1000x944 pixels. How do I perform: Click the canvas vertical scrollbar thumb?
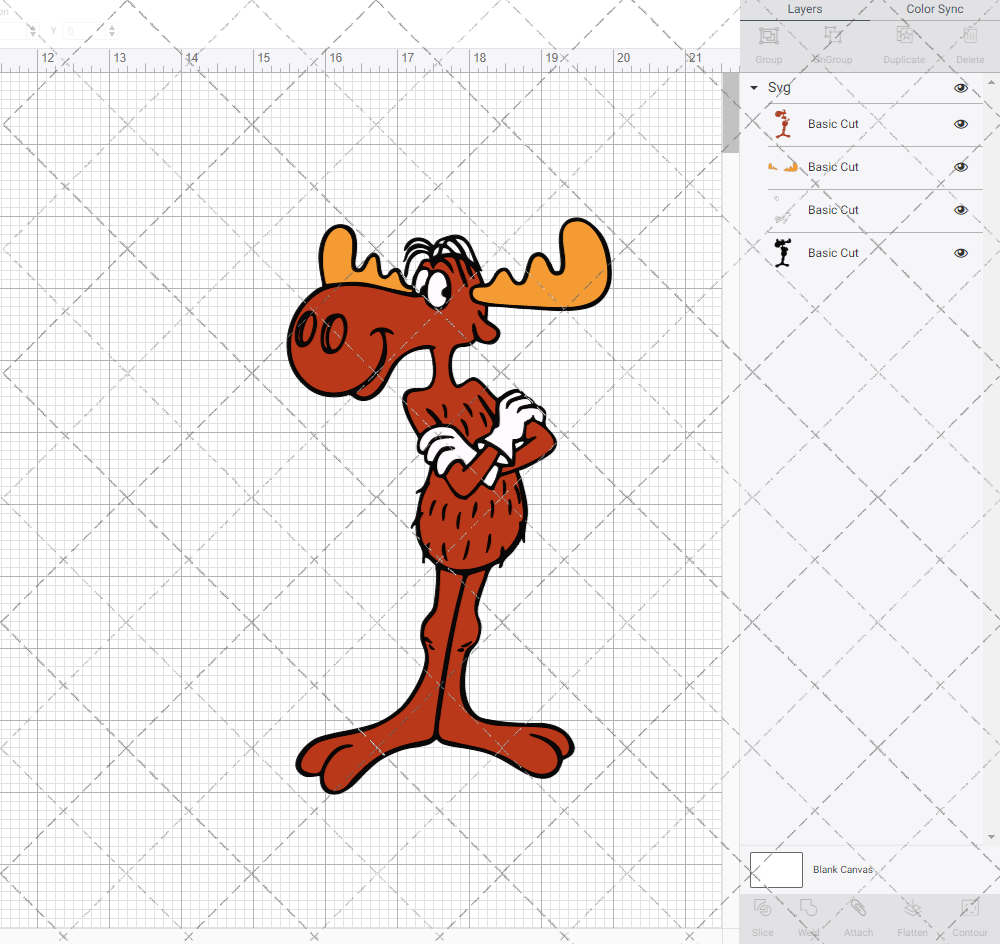[x=730, y=112]
